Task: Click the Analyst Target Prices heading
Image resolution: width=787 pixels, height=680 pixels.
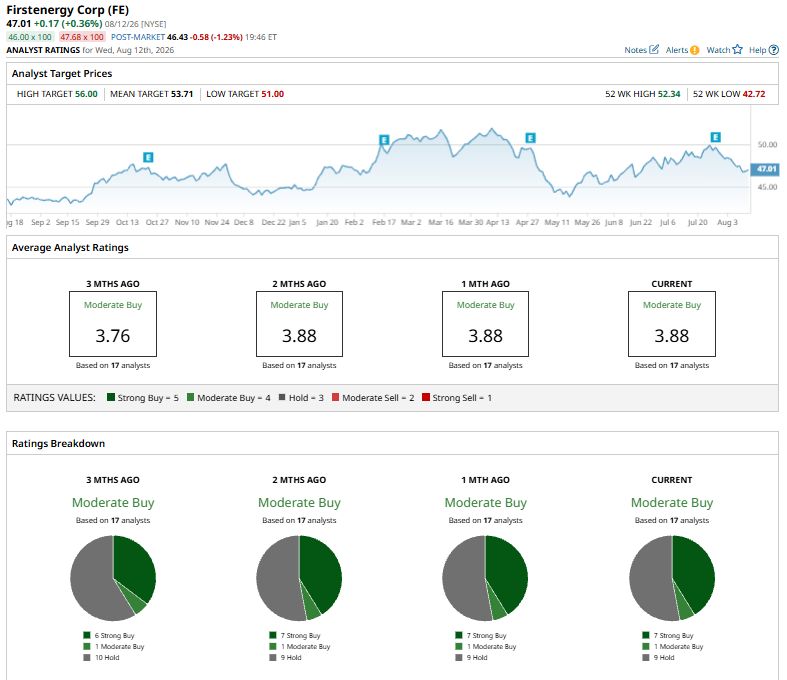Action: (62, 73)
